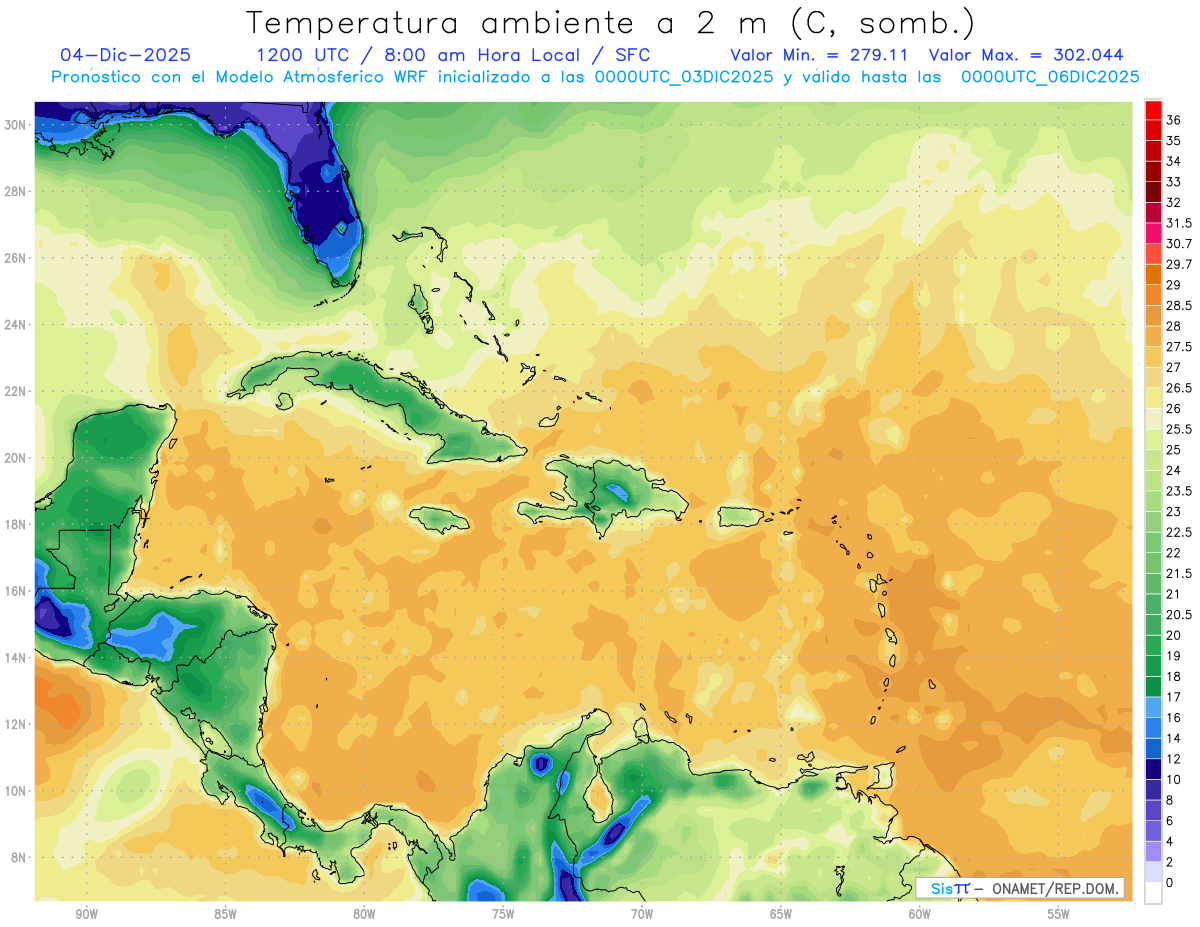1200x927 pixels.
Task: Click the 80W longitude label
Action: coord(364,914)
